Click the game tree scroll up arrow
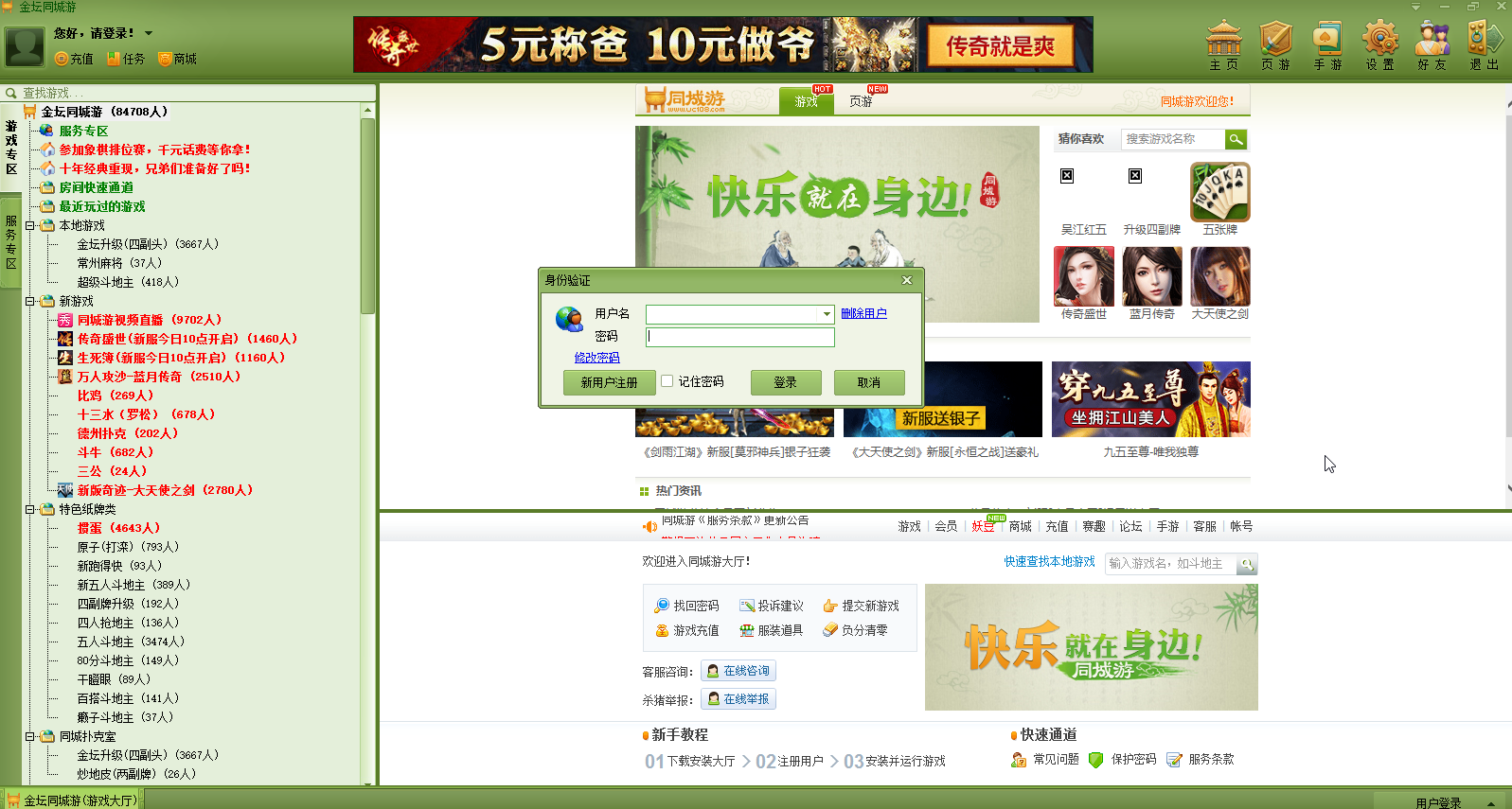 [368, 111]
